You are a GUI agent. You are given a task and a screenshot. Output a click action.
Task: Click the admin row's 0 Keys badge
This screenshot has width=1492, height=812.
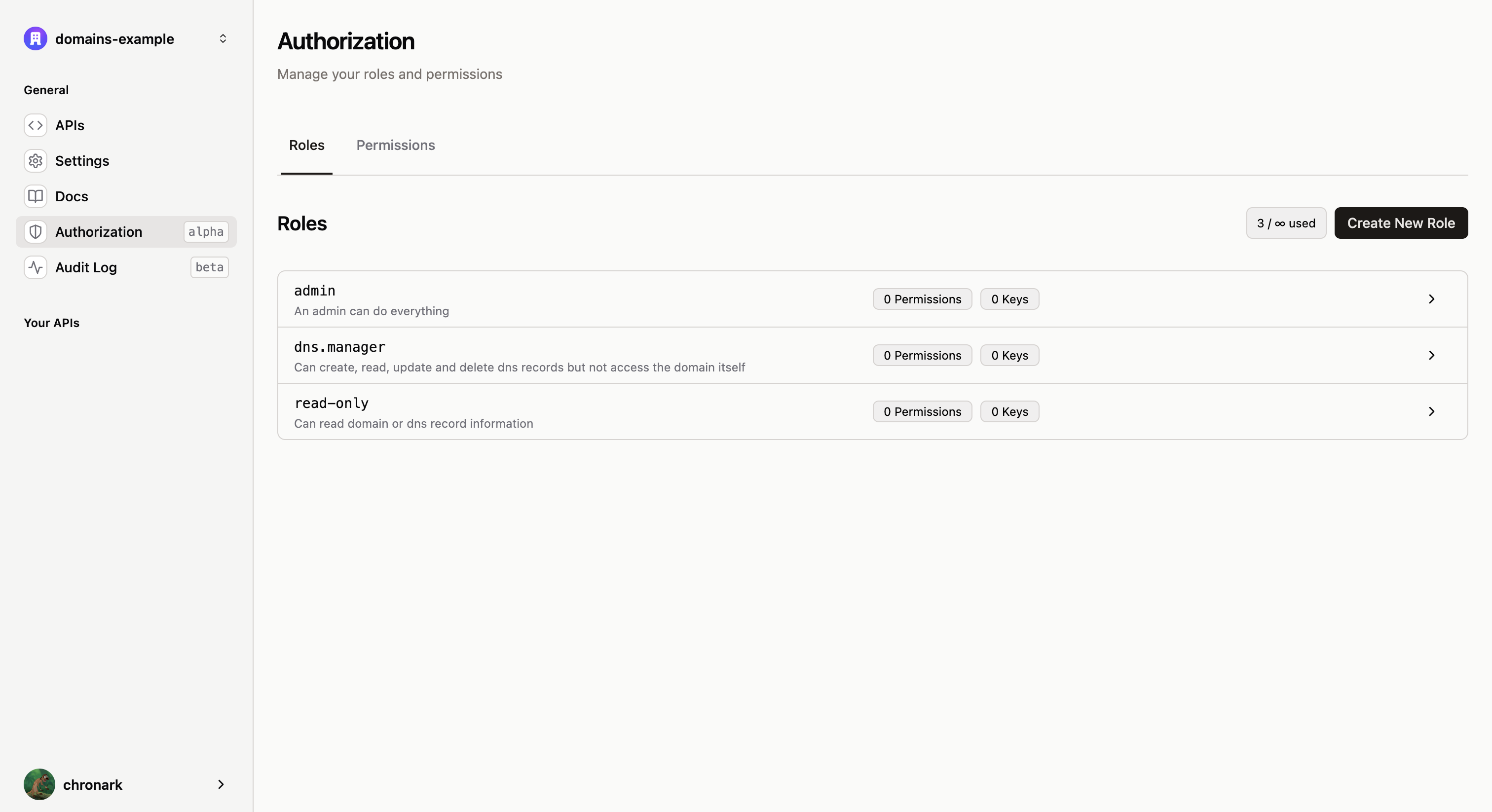[x=1009, y=299]
